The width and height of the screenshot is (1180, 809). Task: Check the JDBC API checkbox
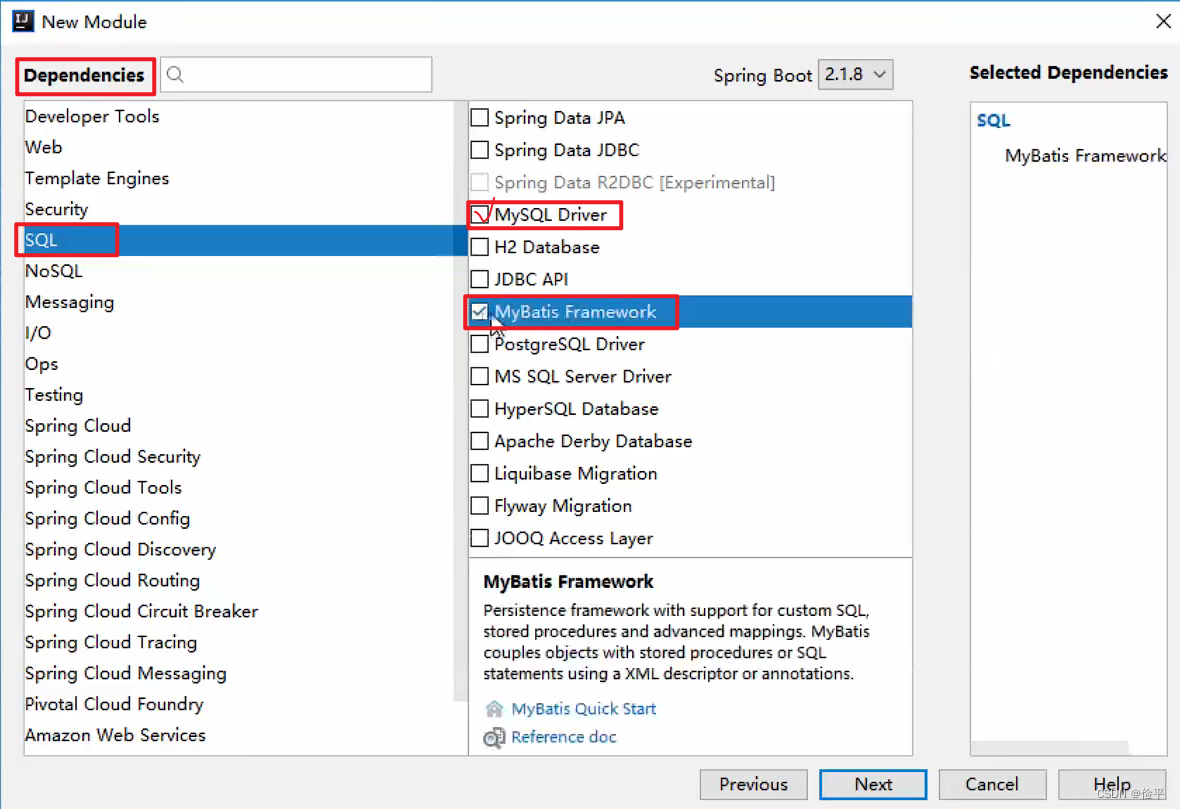479,279
